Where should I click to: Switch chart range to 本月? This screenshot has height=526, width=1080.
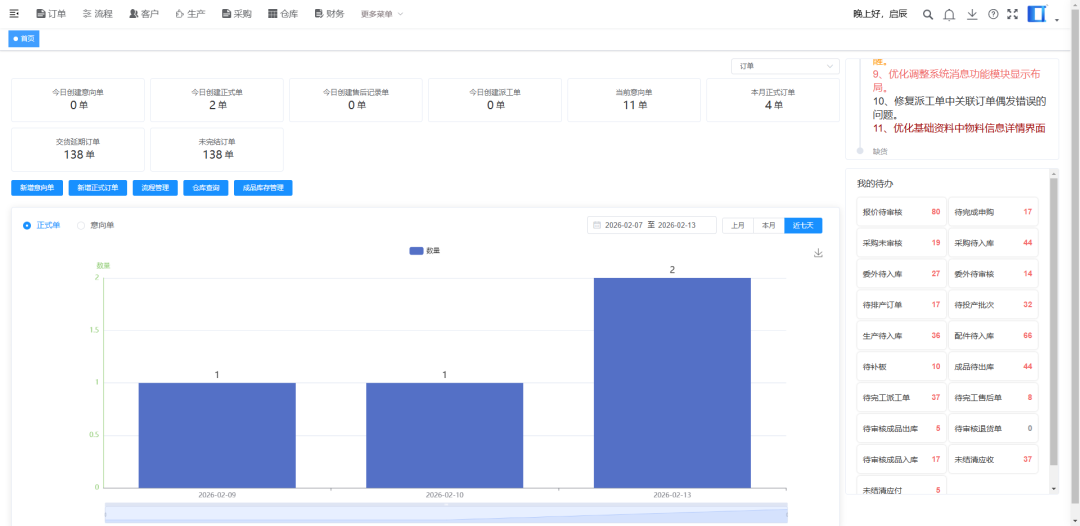pos(768,226)
